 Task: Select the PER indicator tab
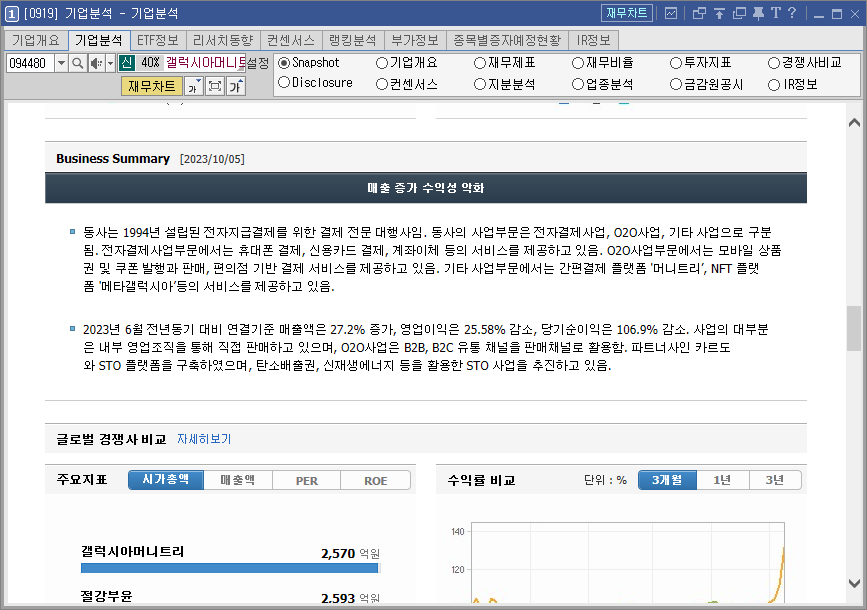tap(306, 480)
